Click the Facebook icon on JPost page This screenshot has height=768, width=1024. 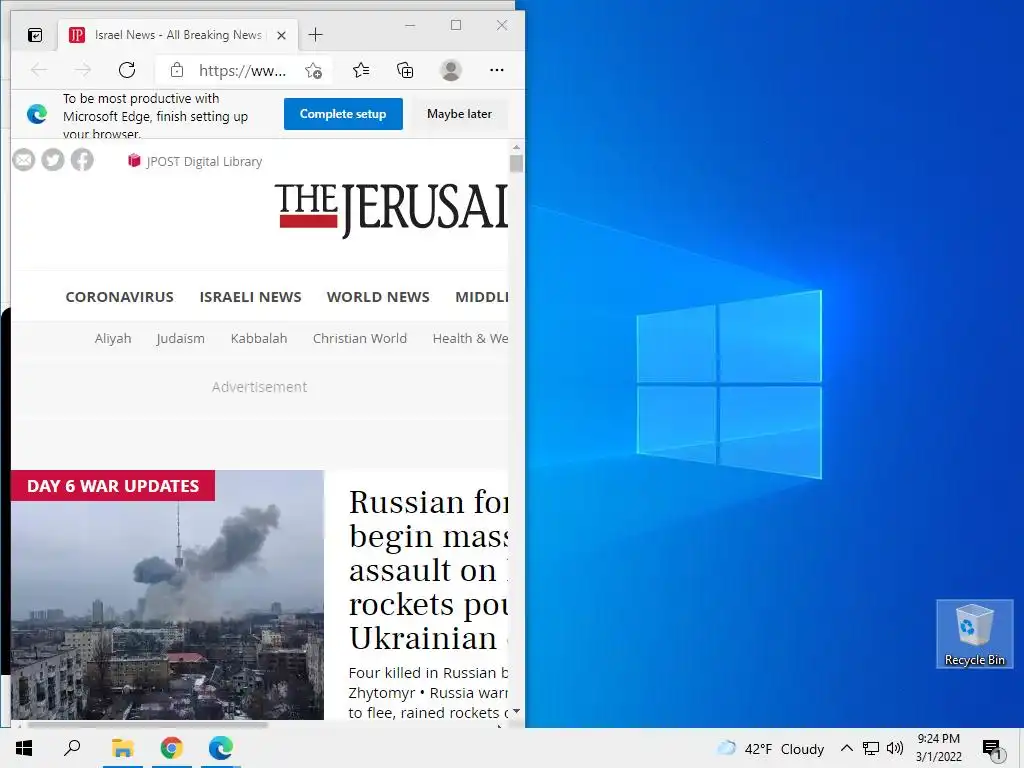tap(82, 160)
